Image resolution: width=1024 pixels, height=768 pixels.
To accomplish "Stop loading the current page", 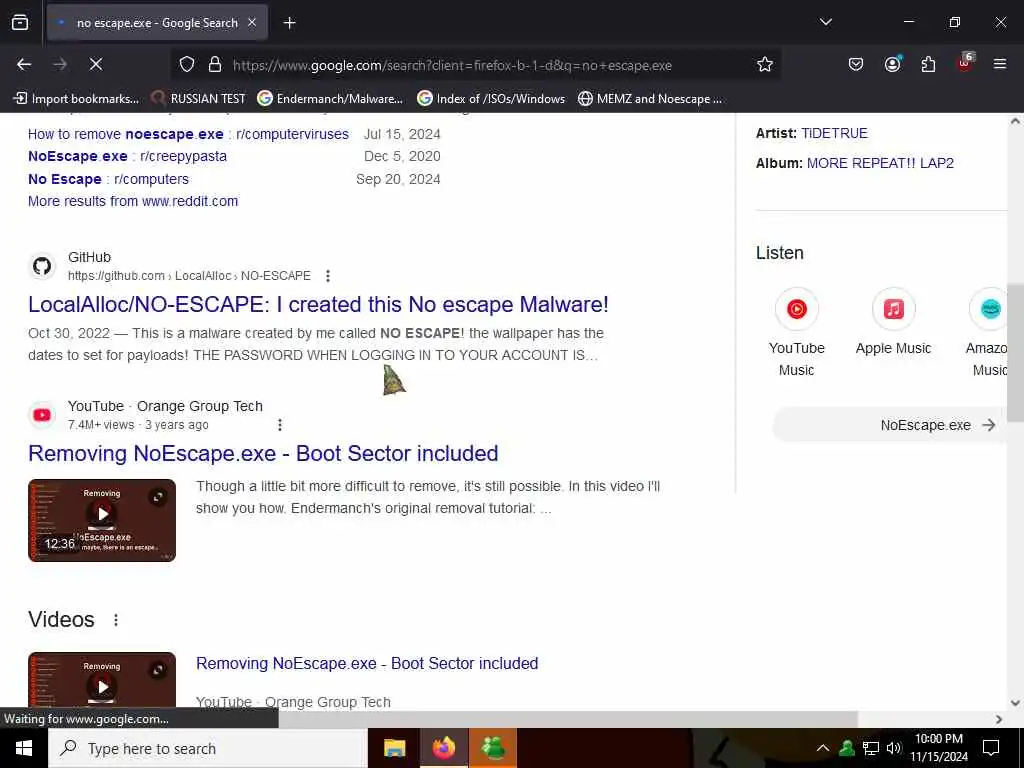I will 96,64.
